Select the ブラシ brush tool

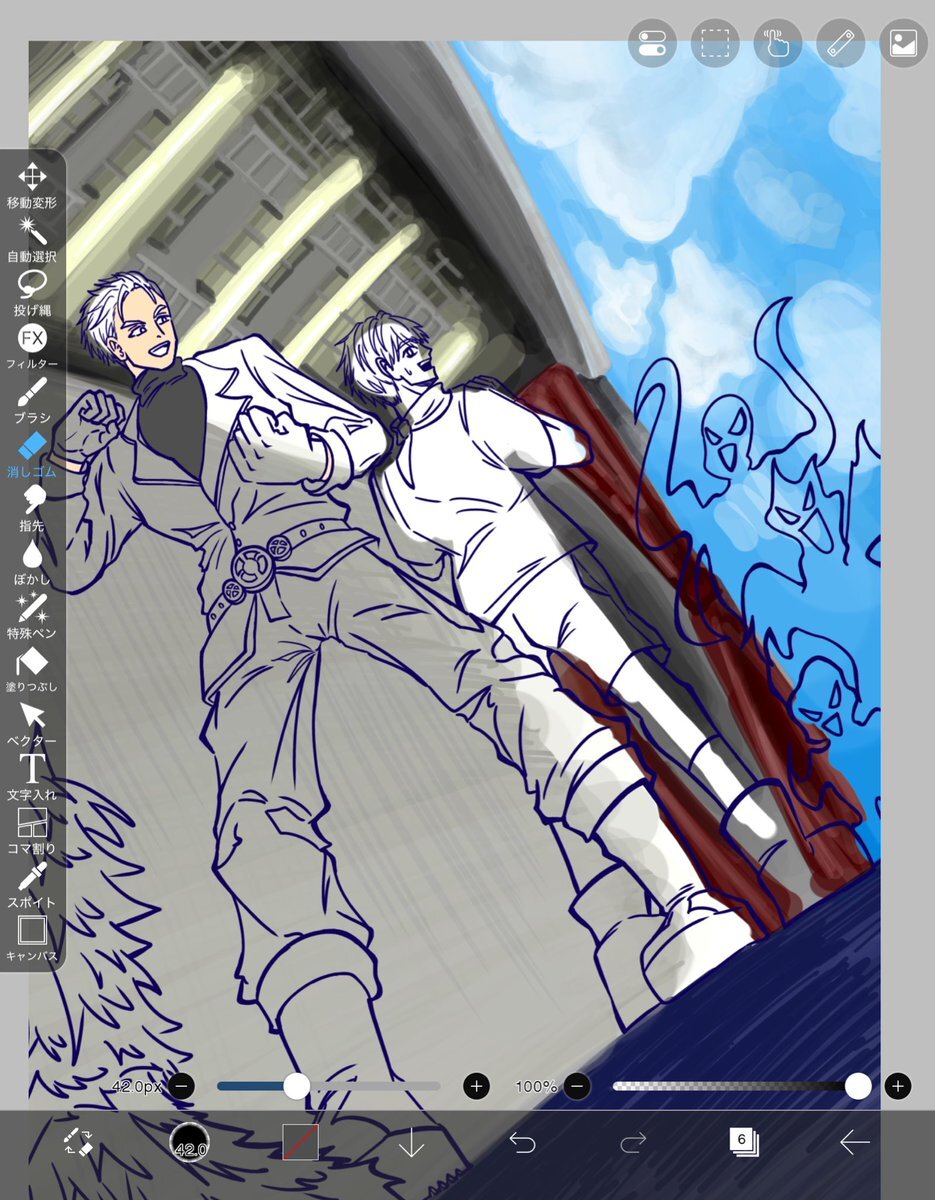pos(32,401)
